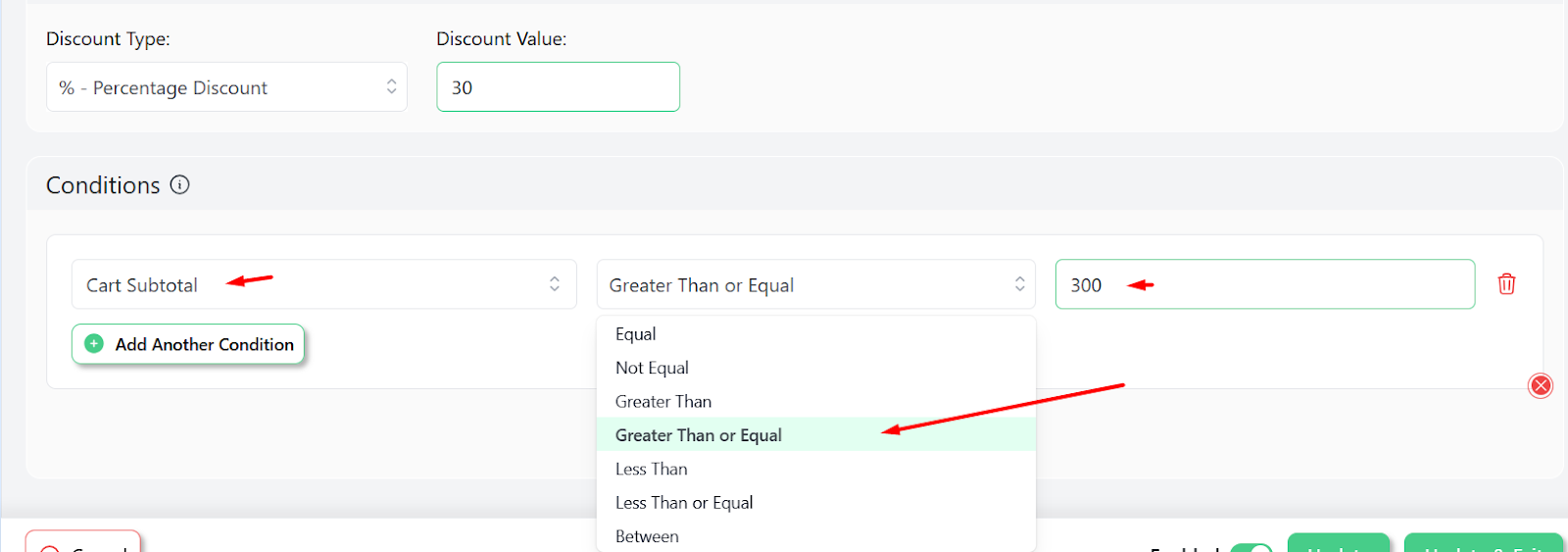Screen dimensions: 1568x552
Task: Click the green plus icon in Add Another Condition
Action: point(94,343)
